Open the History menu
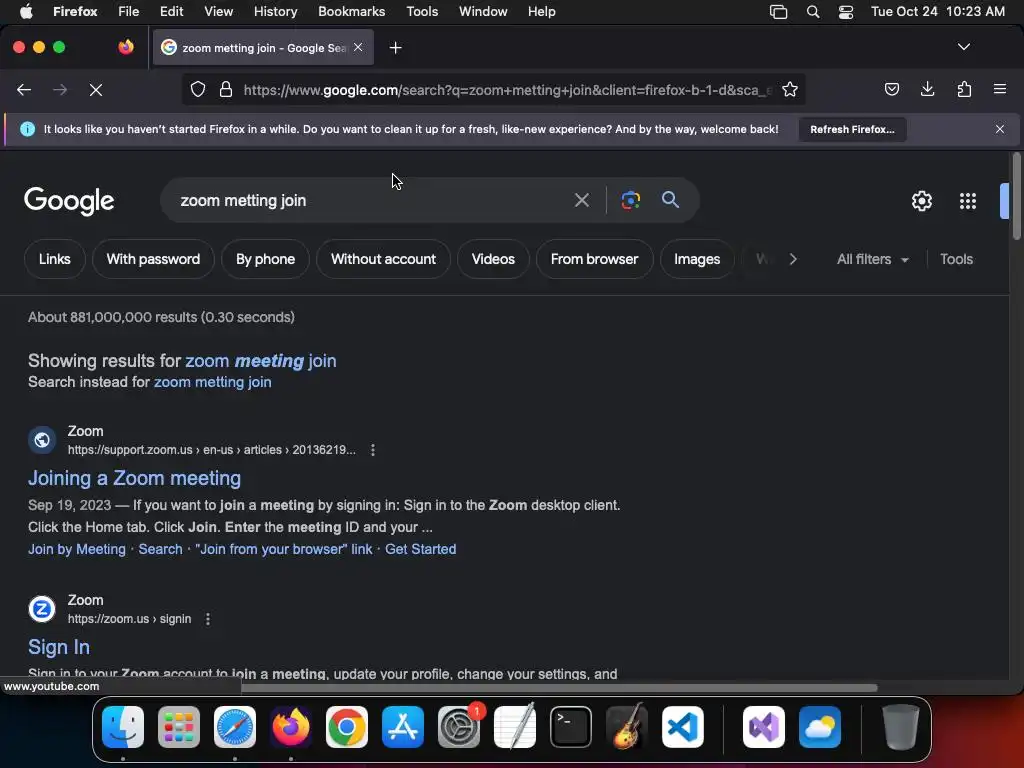 (x=275, y=12)
